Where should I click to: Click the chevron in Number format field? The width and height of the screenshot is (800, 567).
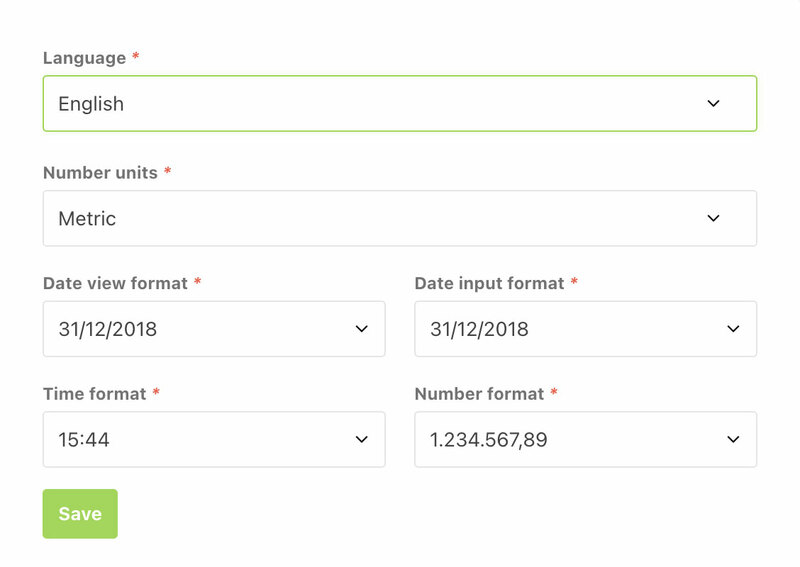coord(733,439)
